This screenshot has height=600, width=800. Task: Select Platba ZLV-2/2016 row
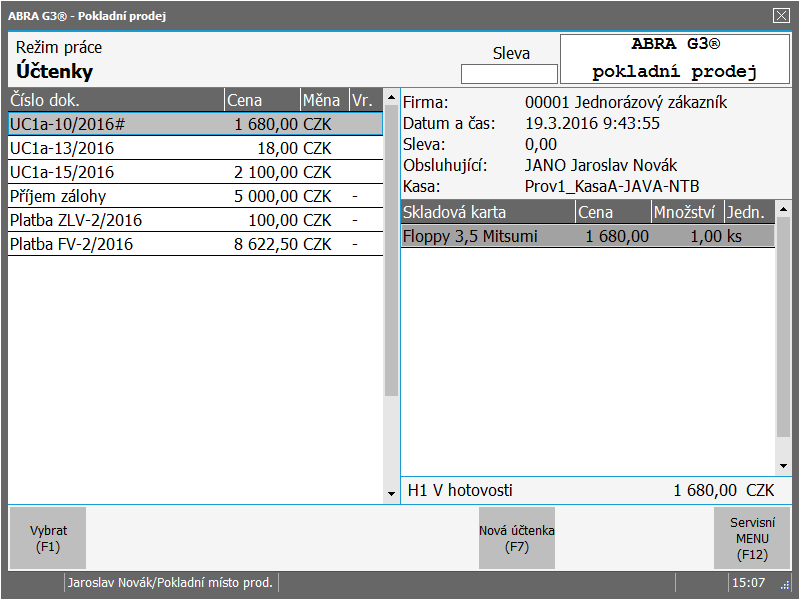tap(195, 220)
